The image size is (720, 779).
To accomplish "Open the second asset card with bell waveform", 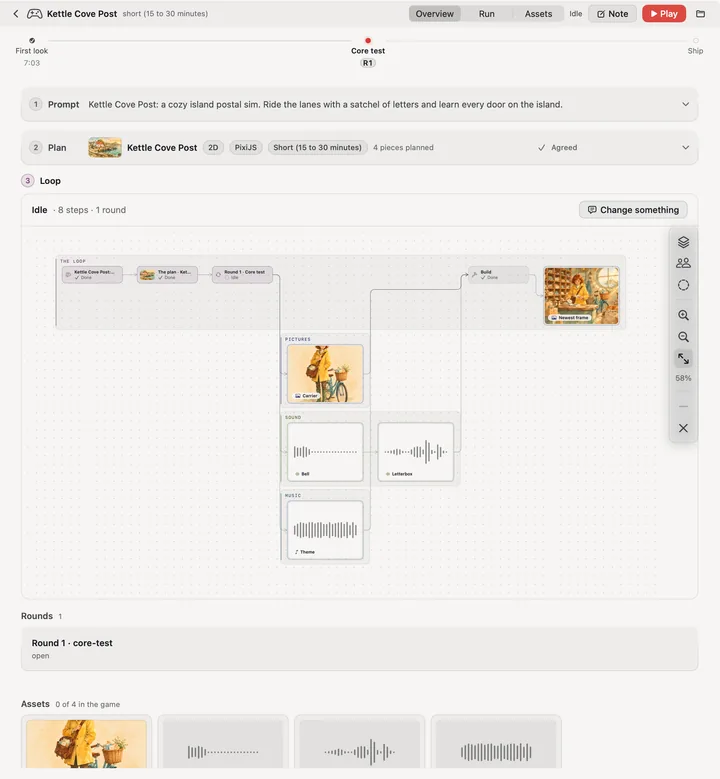I will (223, 742).
